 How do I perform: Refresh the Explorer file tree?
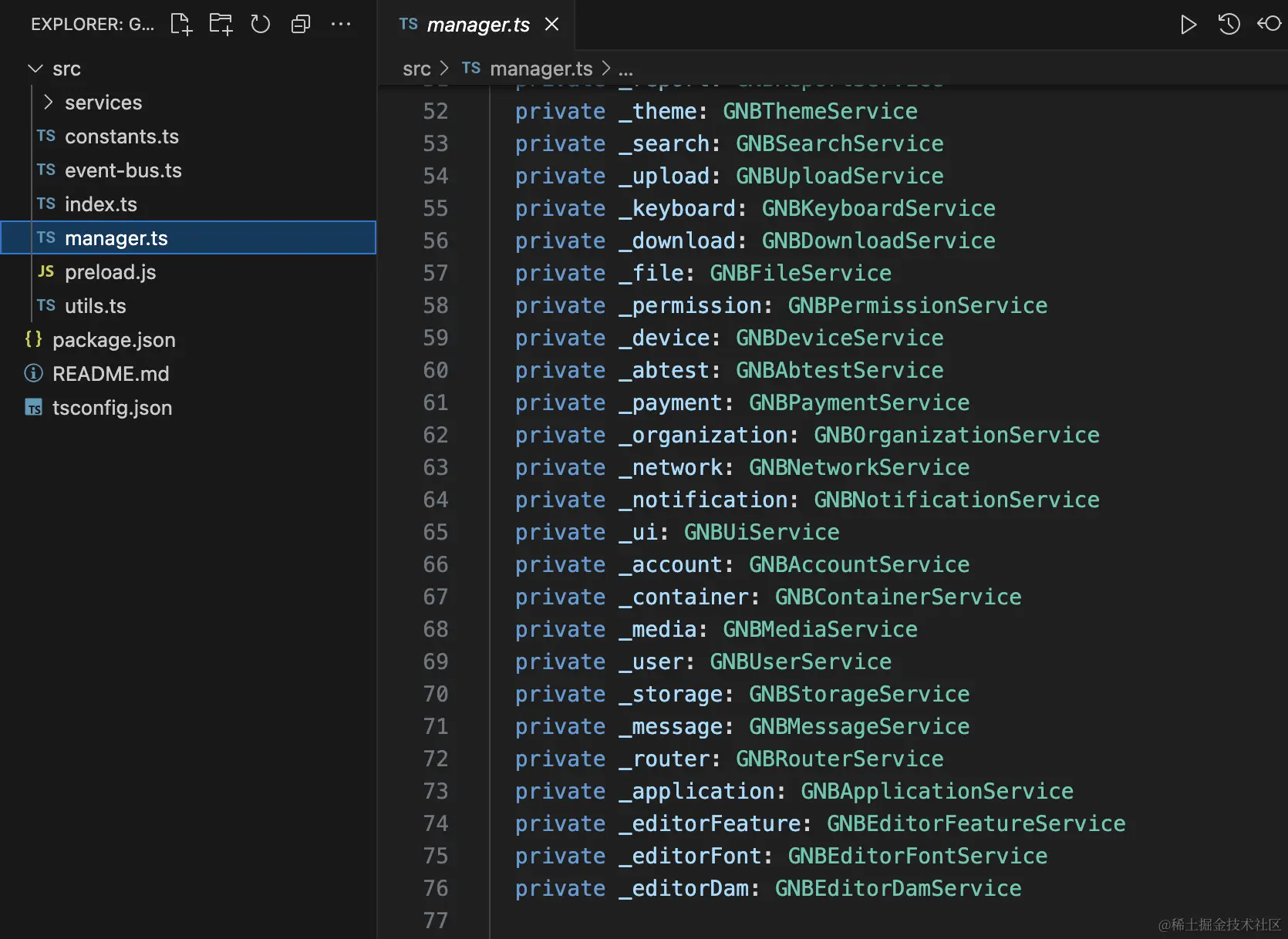[x=261, y=24]
